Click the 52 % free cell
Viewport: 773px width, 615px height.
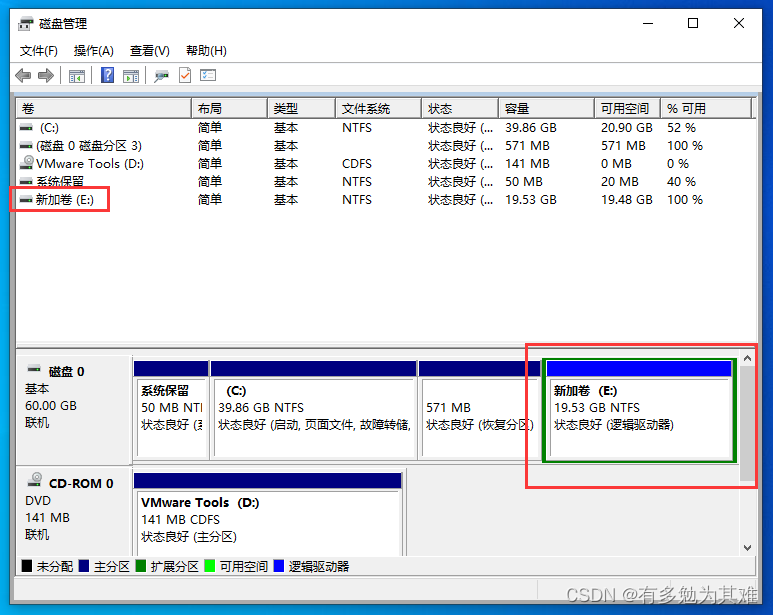(681, 128)
